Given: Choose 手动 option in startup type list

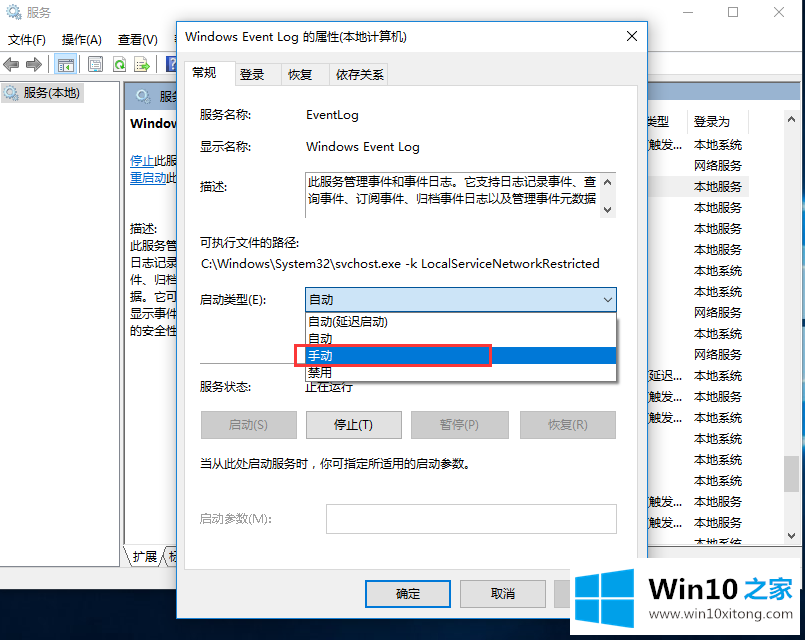Looking at the screenshot, I should tap(461, 356).
